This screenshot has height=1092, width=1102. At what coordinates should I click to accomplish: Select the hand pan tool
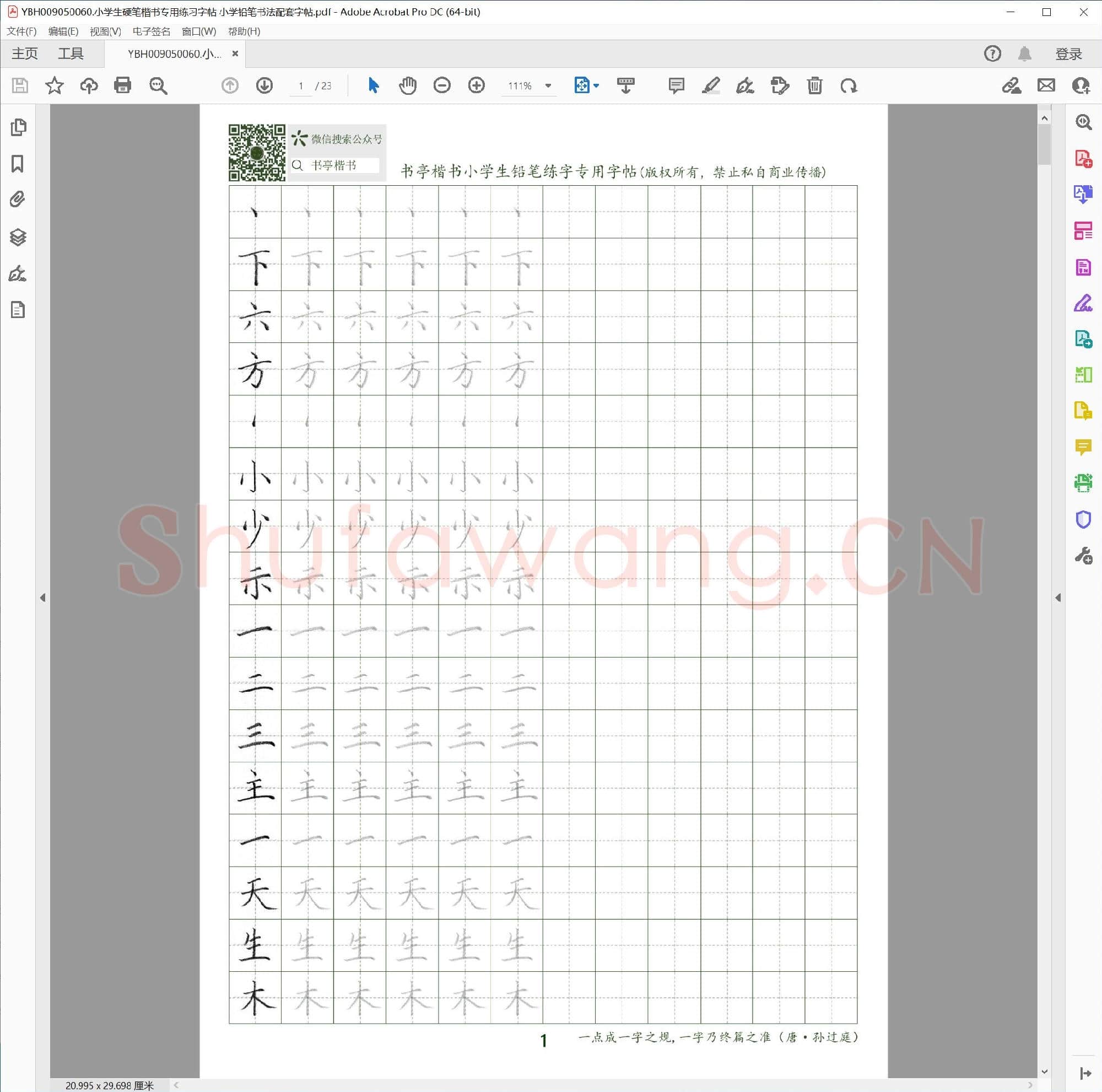click(407, 85)
